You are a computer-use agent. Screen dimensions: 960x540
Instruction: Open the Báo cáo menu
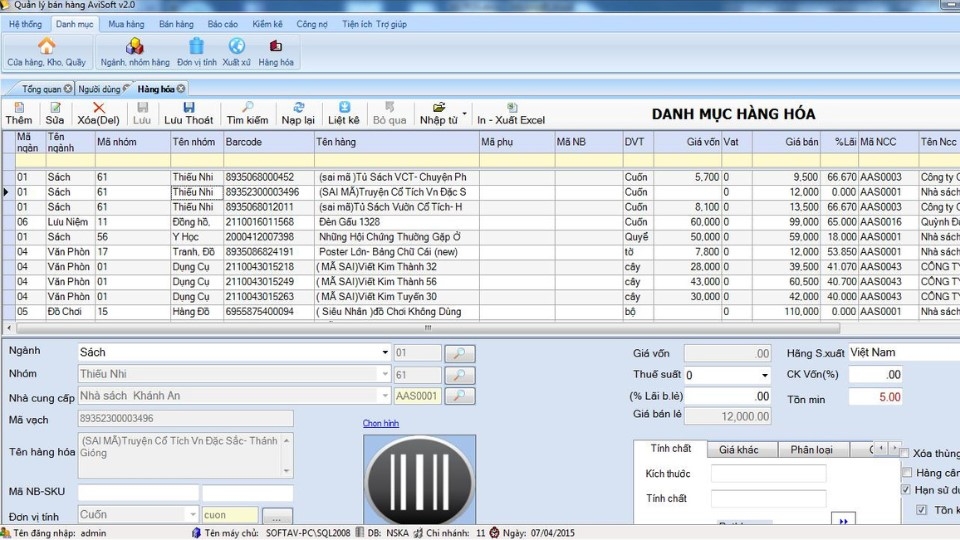coord(222,23)
